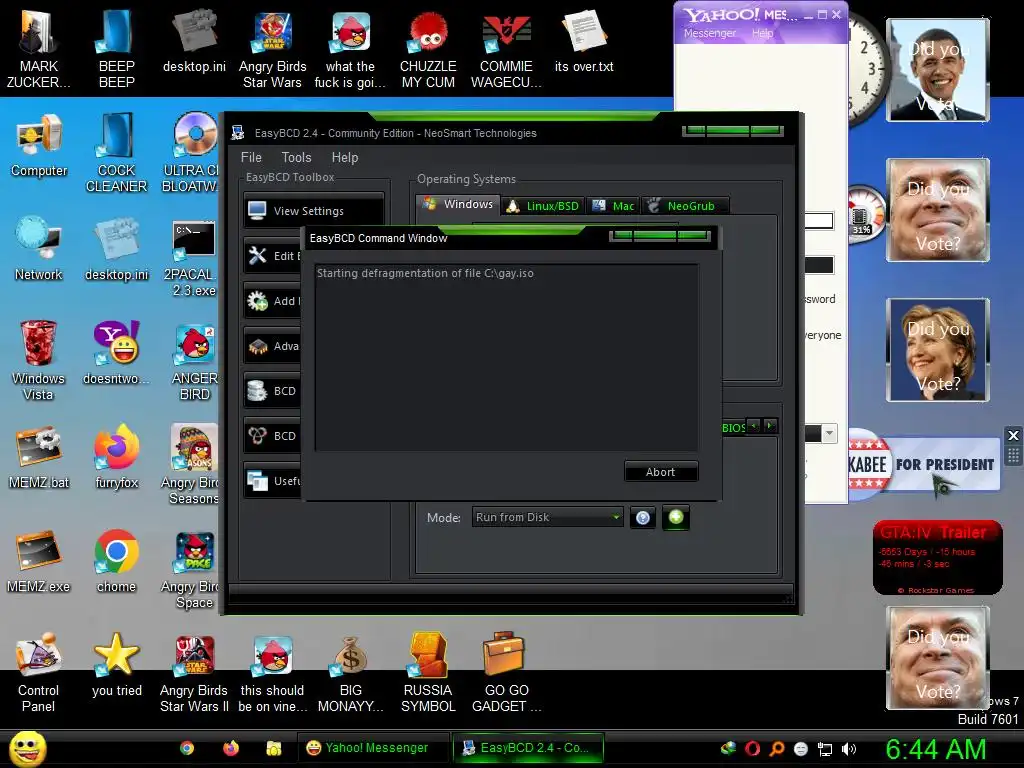Click the 'Starting defragmentation' output text
This screenshot has width=1024, height=768.
[x=425, y=273]
